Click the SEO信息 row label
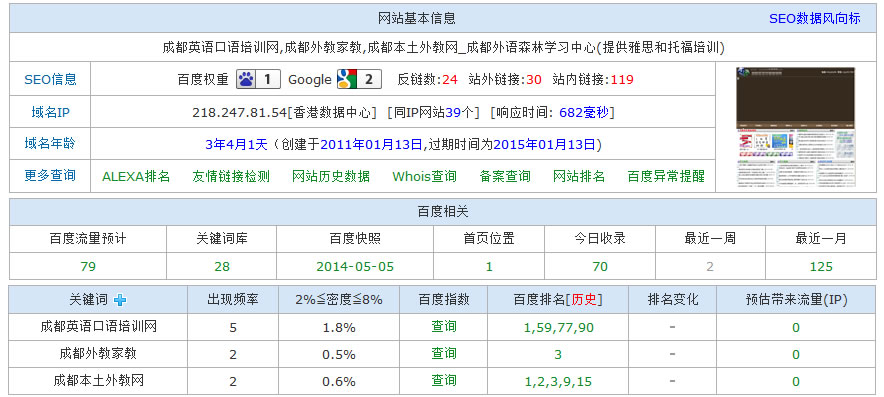The height and width of the screenshot is (397, 884). pyautogui.click(x=50, y=80)
